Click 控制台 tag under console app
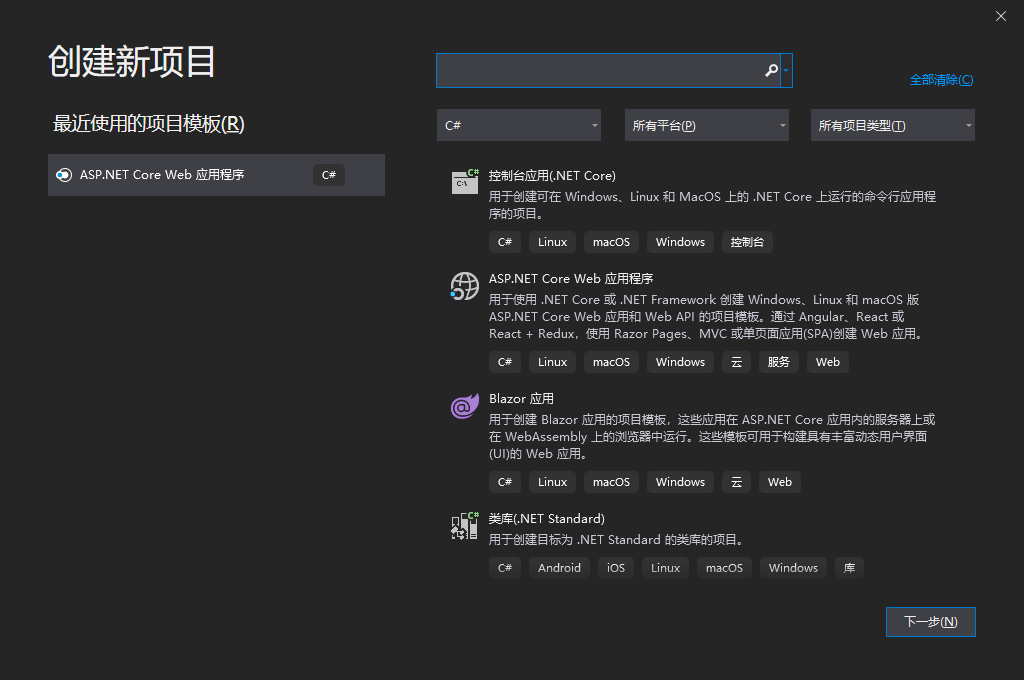The width and height of the screenshot is (1024, 680). [747, 242]
